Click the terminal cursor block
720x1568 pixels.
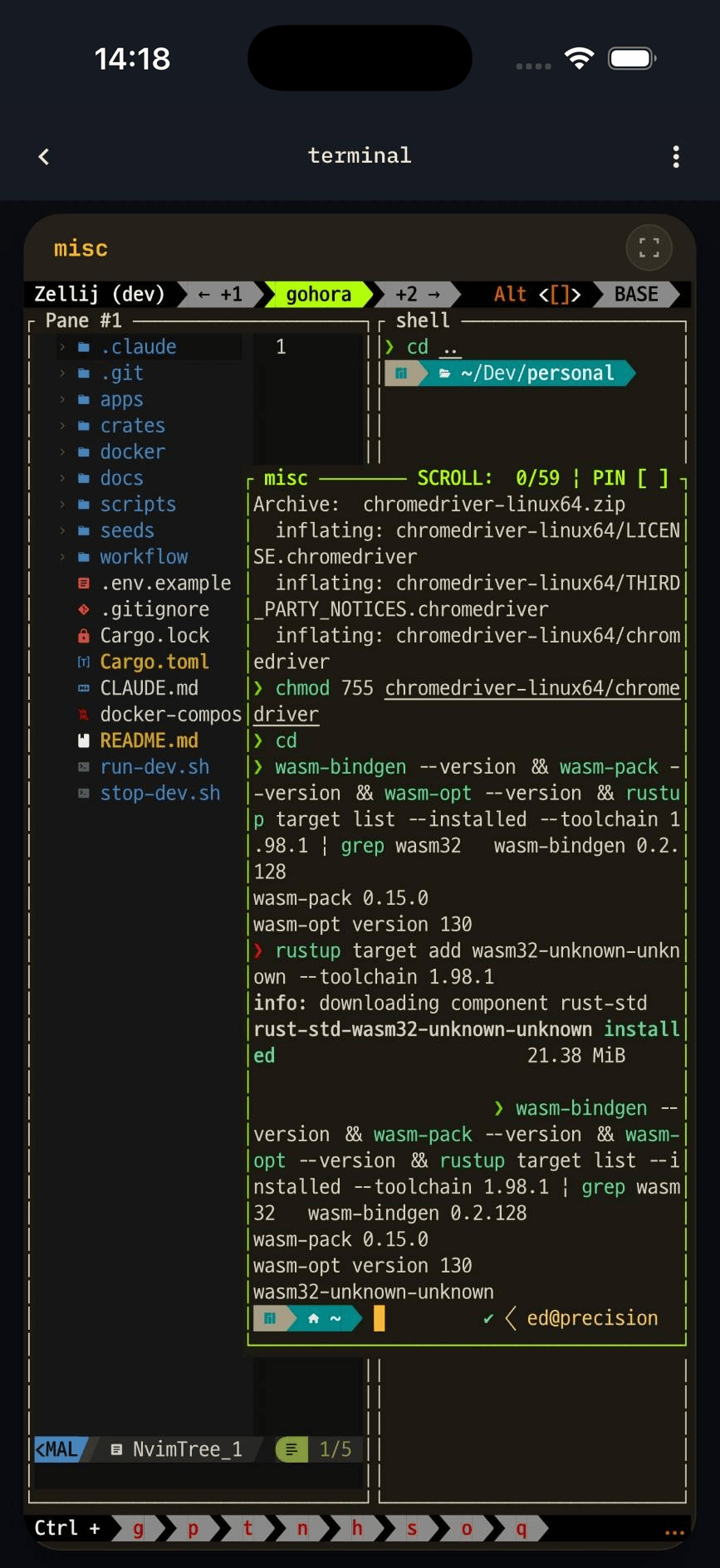380,1318
